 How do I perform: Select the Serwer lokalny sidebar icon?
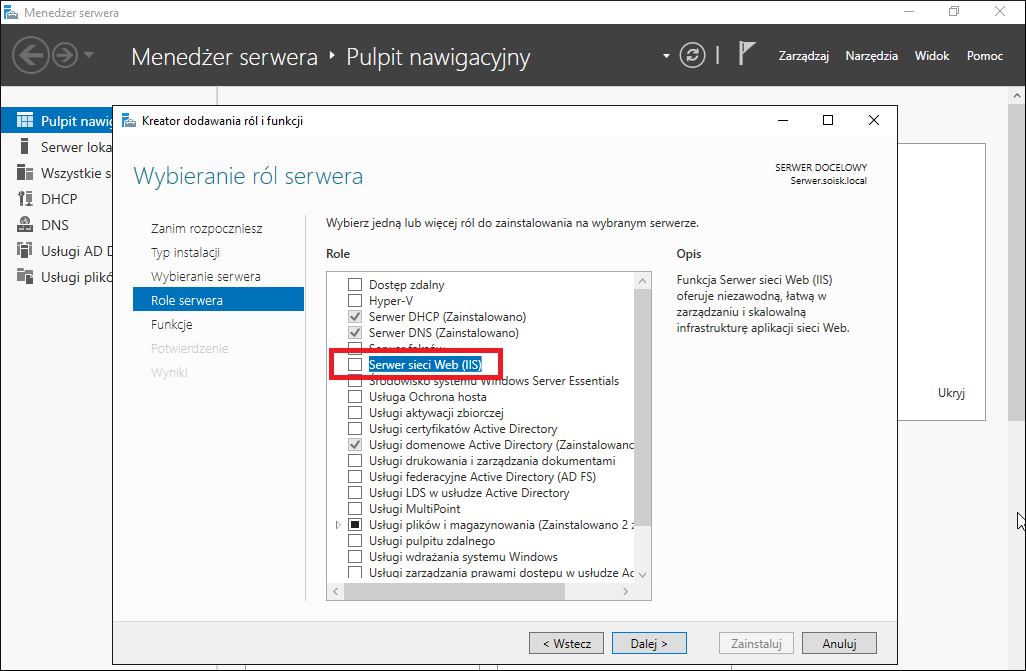click(25, 147)
